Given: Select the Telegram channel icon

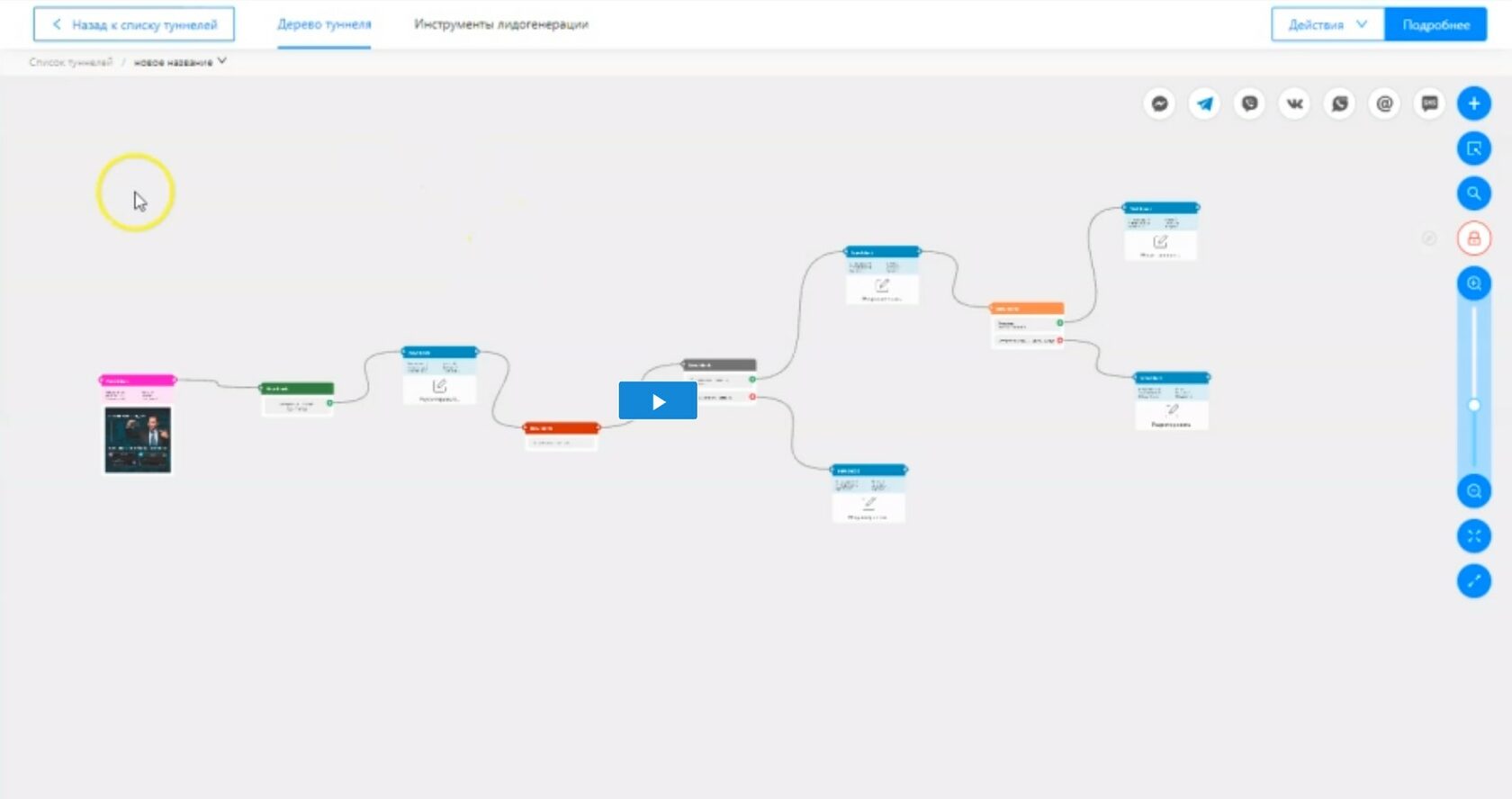Looking at the screenshot, I should click(x=1204, y=104).
